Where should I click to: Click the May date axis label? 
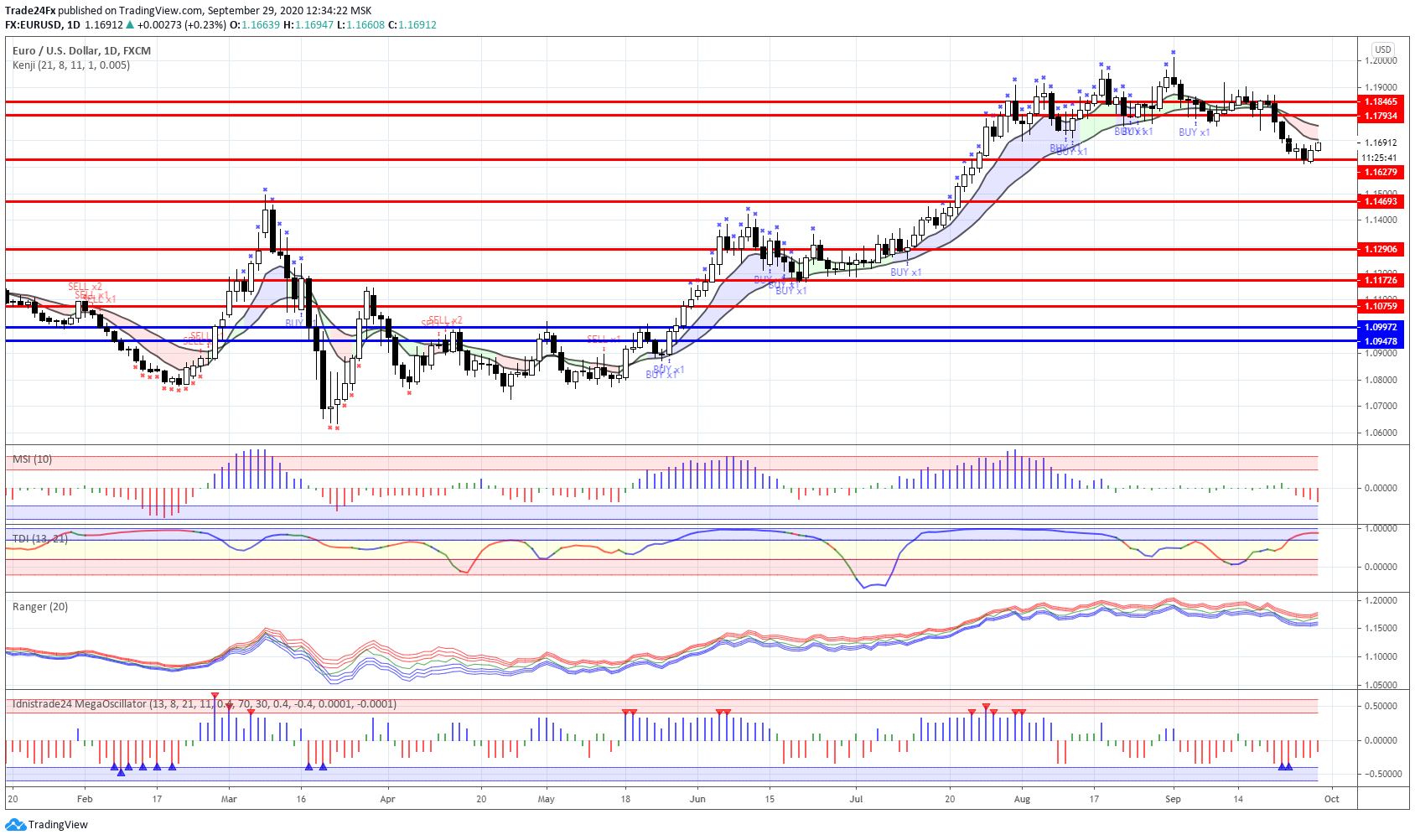point(547,799)
